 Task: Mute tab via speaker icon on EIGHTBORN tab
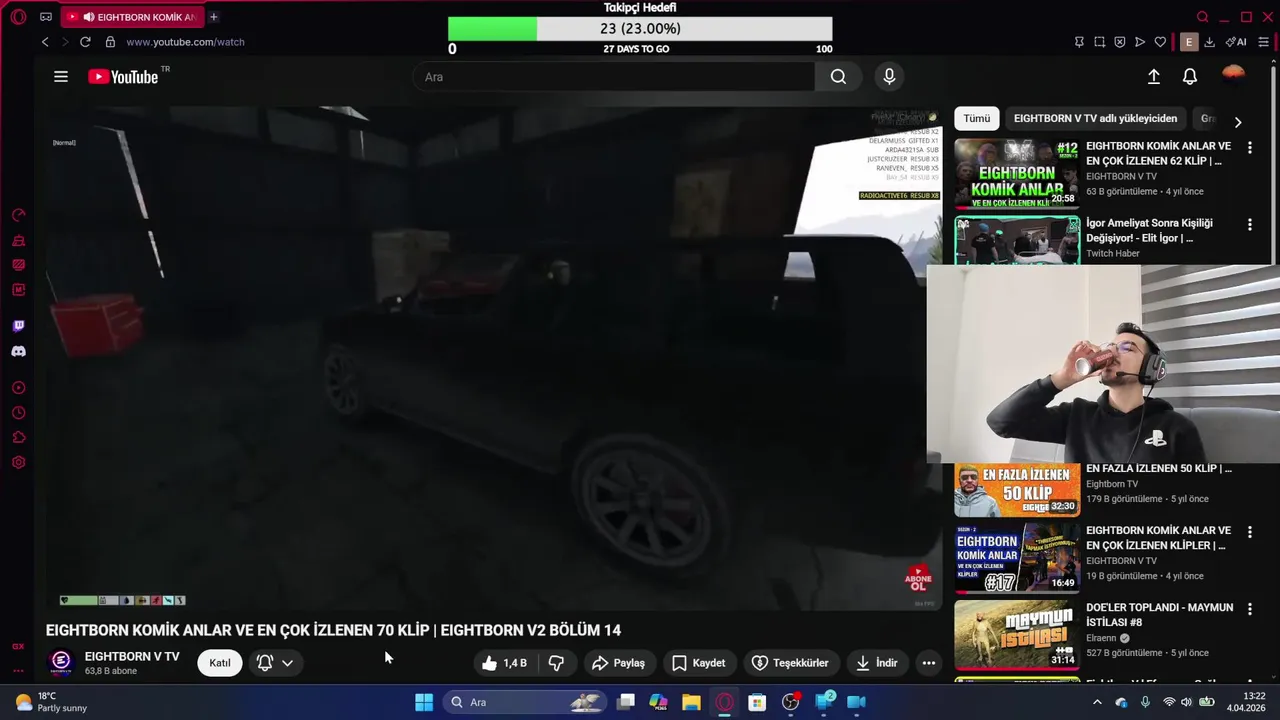[x=89, y=17]
